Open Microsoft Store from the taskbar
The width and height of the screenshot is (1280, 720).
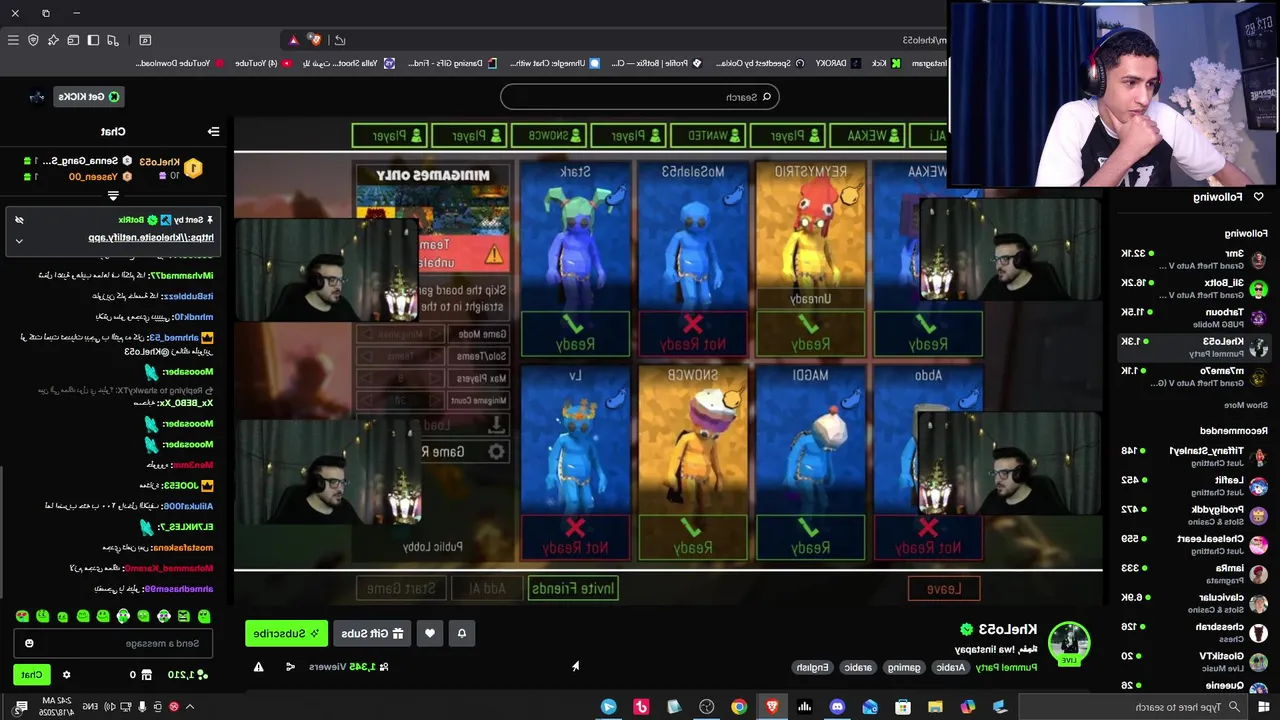(x=903, y=707)
